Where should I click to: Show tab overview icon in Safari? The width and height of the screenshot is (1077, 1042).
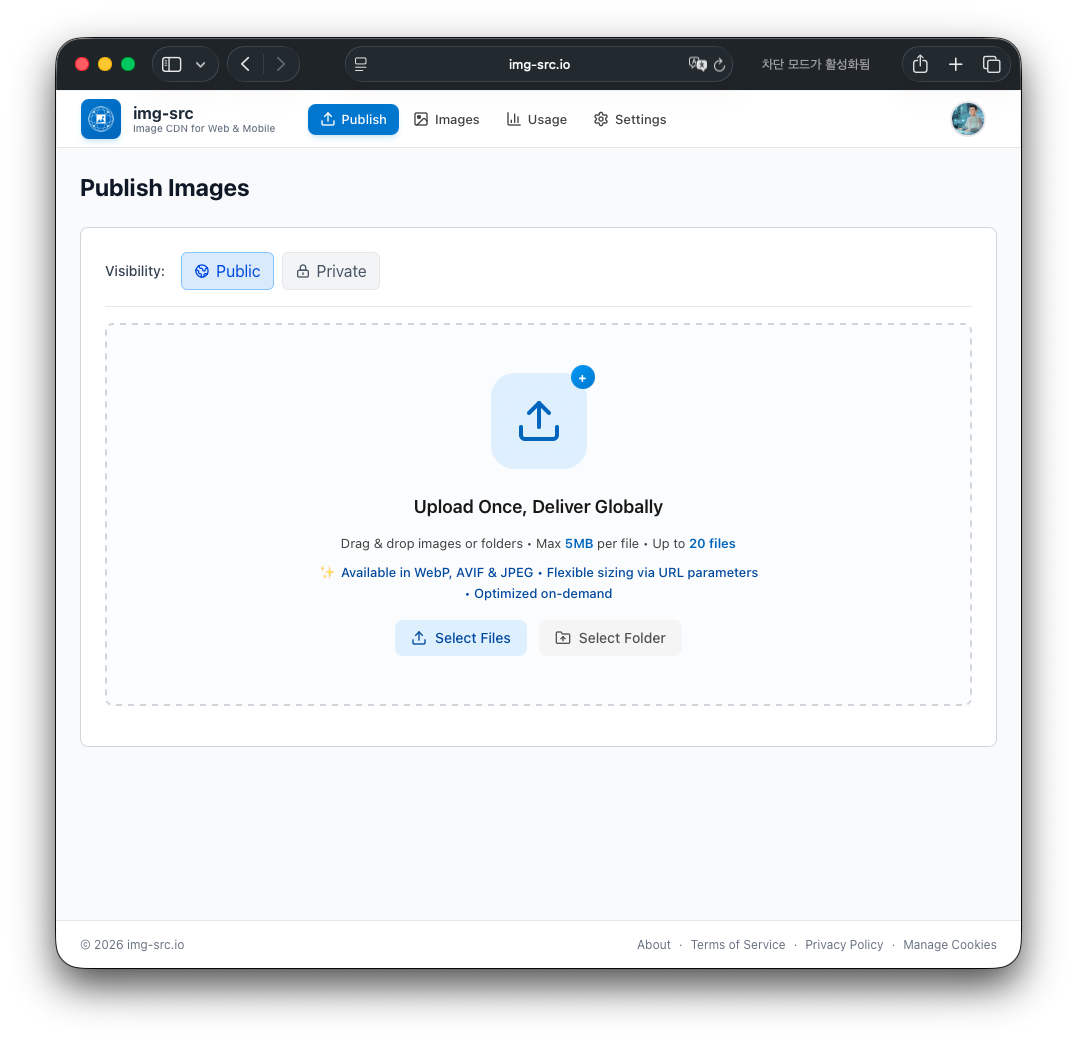click(991, 65)
